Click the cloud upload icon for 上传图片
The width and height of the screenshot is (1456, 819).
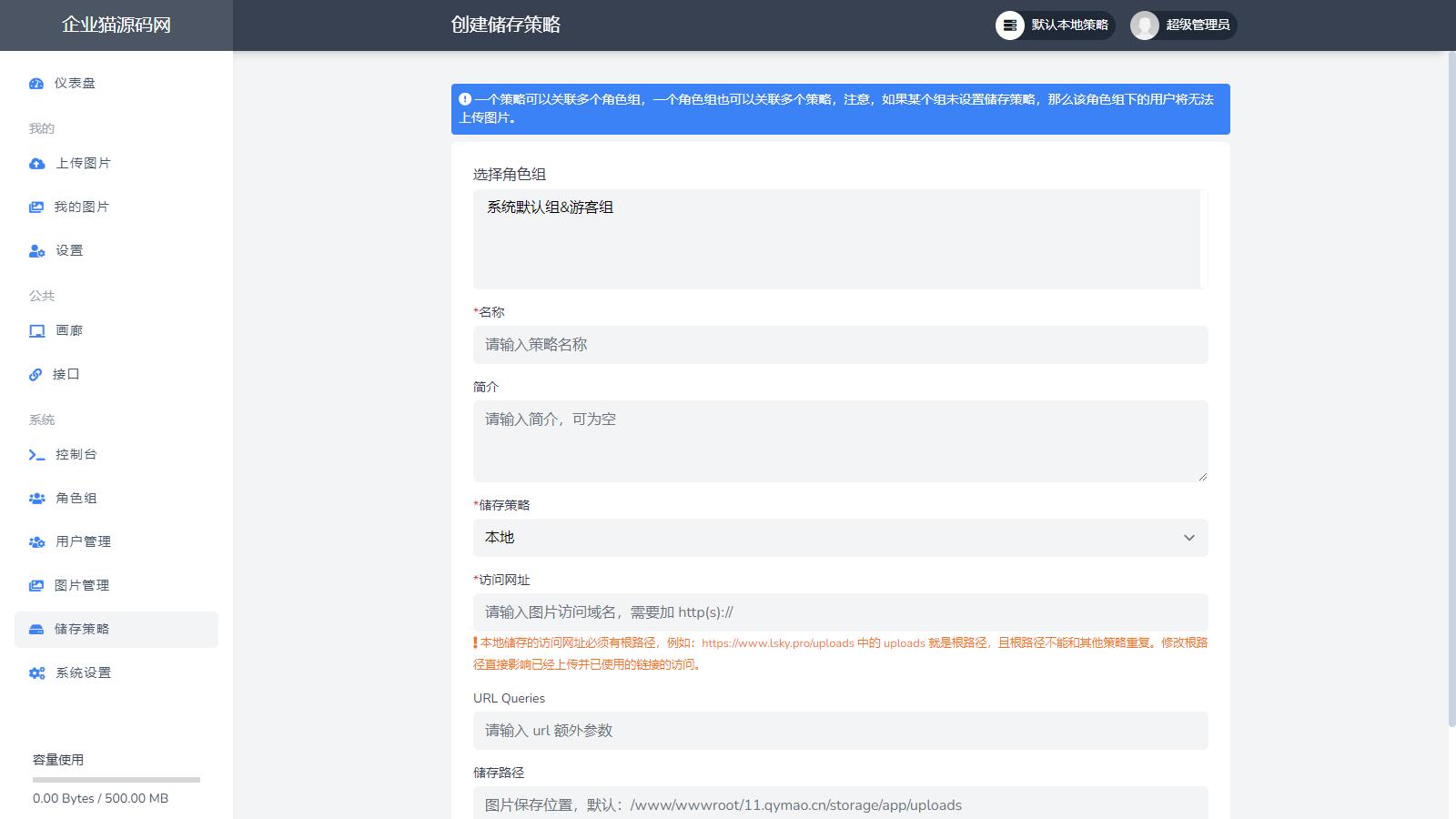(x=36, y=164)
